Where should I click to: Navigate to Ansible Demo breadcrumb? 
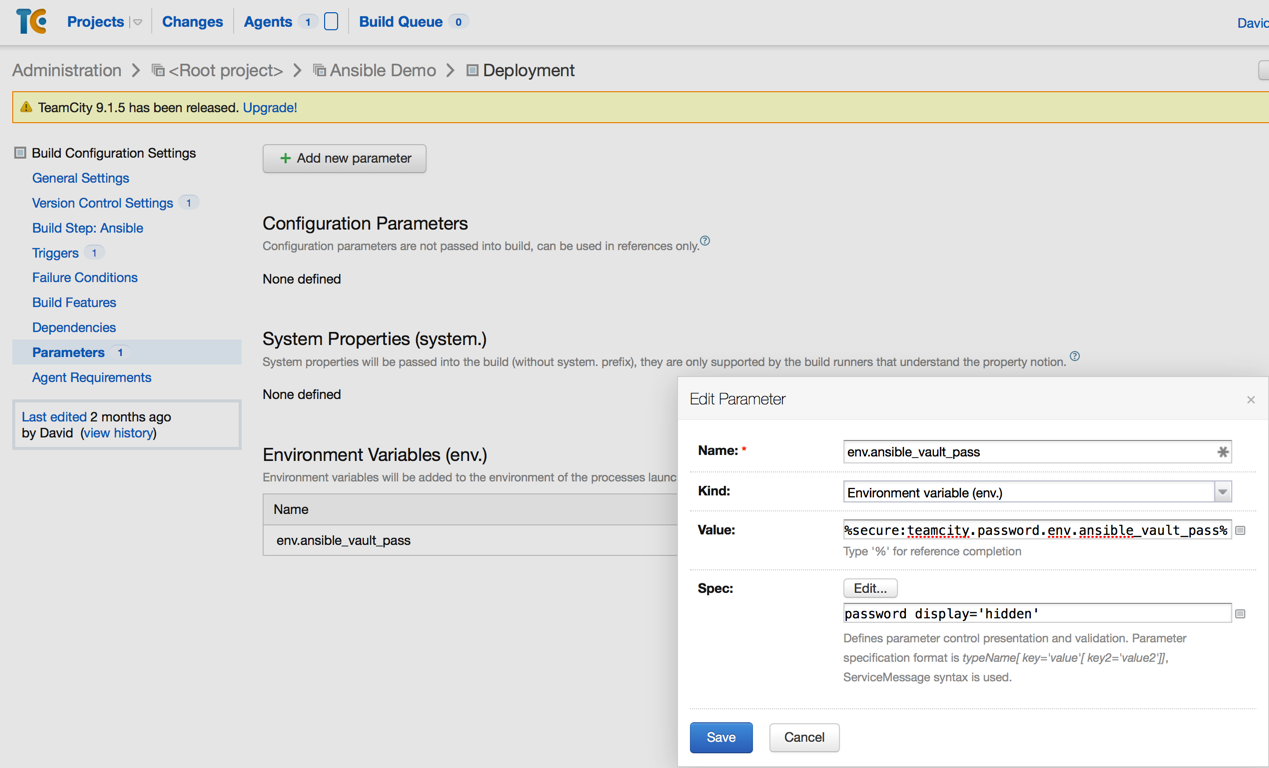tap(383, 70)
